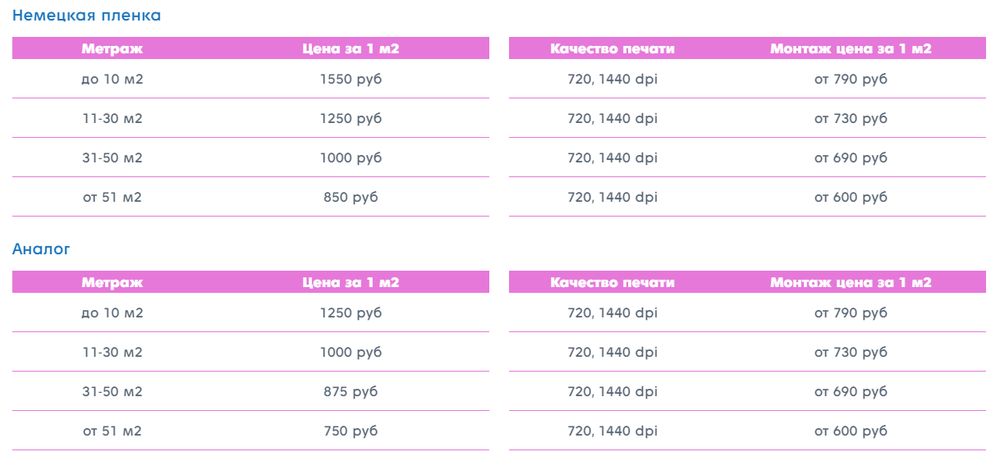Screen dimensions: 1000x470
Task: Click 'Метраж' header in Немецкая пленка table
Action: [x=112, y=48]
